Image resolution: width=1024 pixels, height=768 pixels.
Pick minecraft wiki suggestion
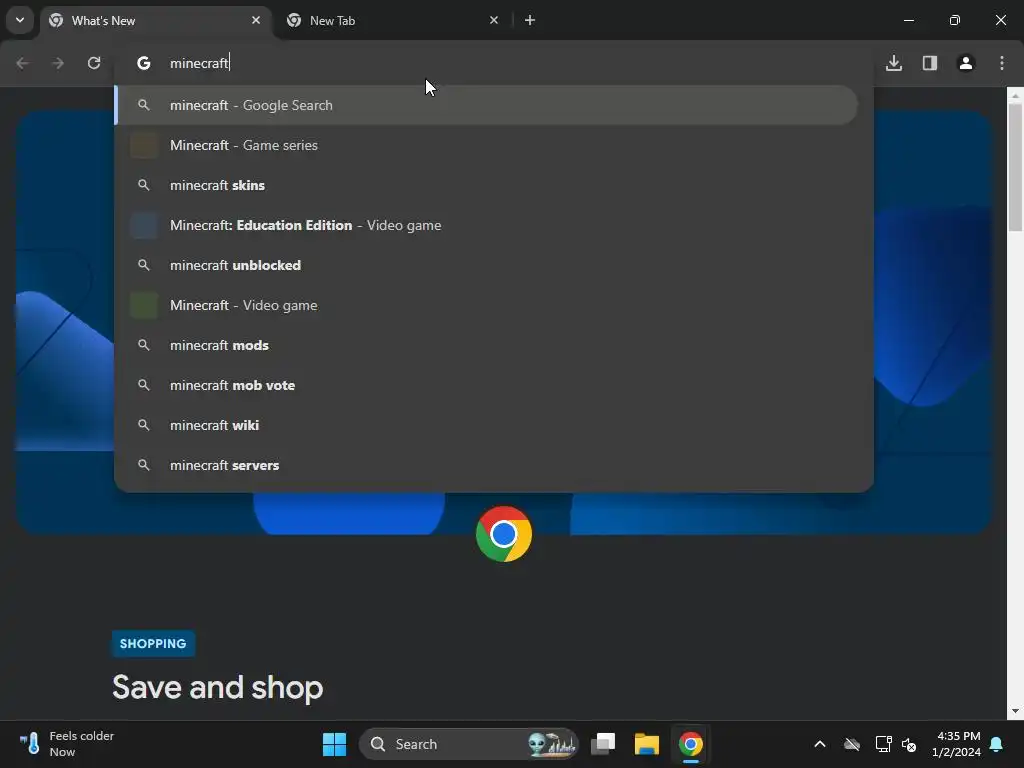tap(487, 425)
